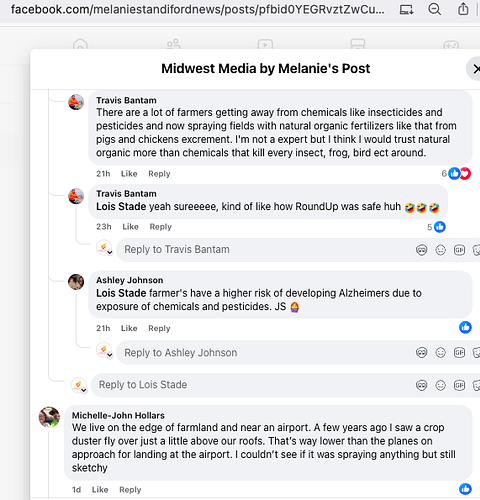The height and width of the screenshot is (500, 480).
Task: Click the Lois Stade mention in Ashley's comment
Action: click(x=121, y=293)
